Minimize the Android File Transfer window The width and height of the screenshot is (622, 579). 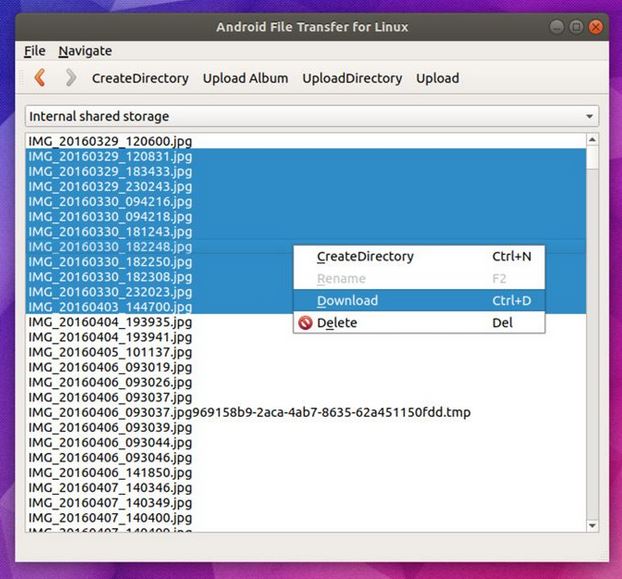pos(557,27)
